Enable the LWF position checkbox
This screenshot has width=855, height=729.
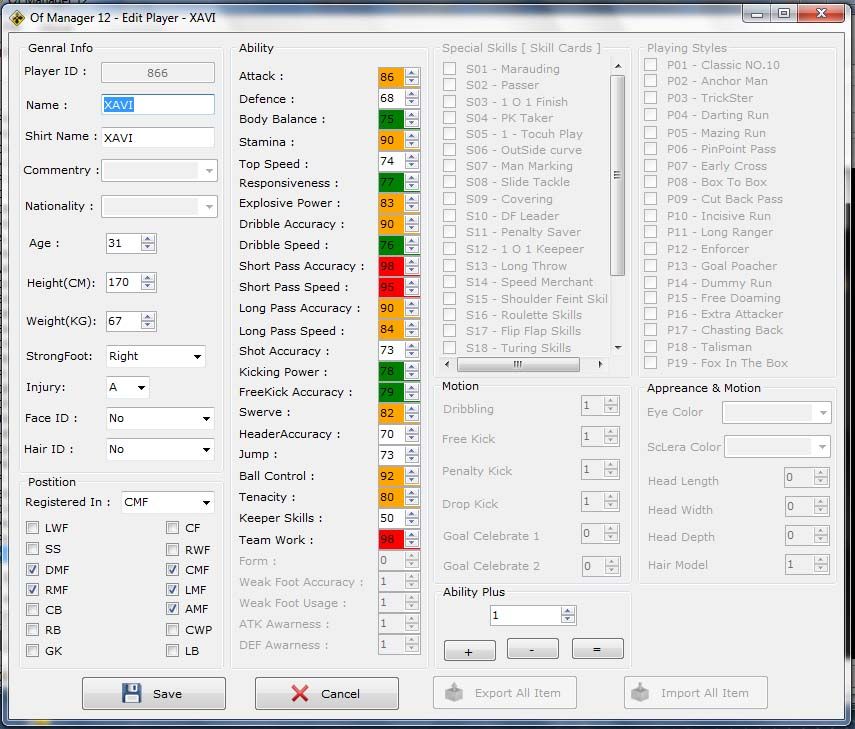coord(33,528)
